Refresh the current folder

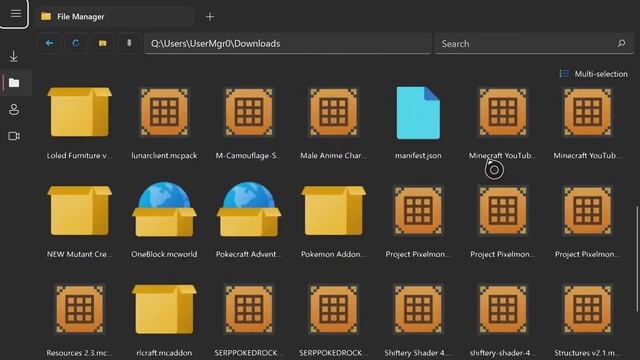[76, 43]
